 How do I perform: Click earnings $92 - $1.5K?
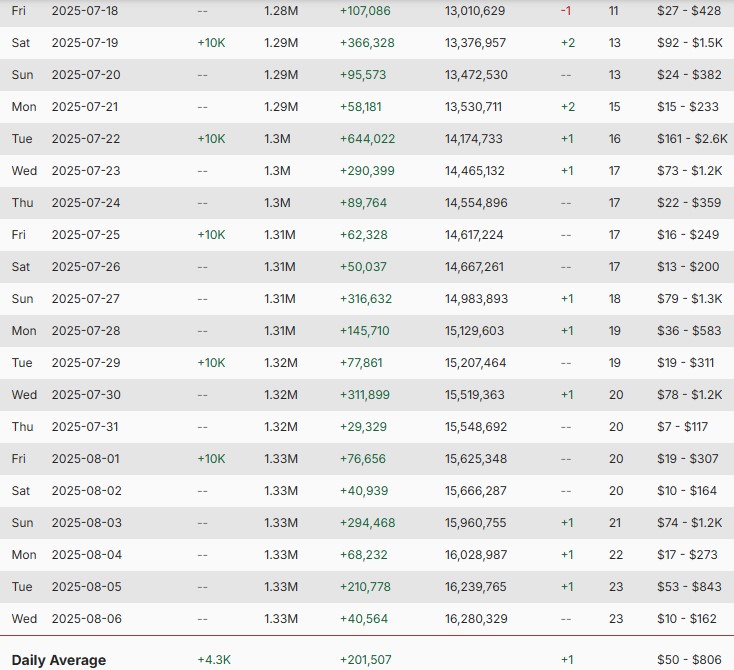[690, 43]
